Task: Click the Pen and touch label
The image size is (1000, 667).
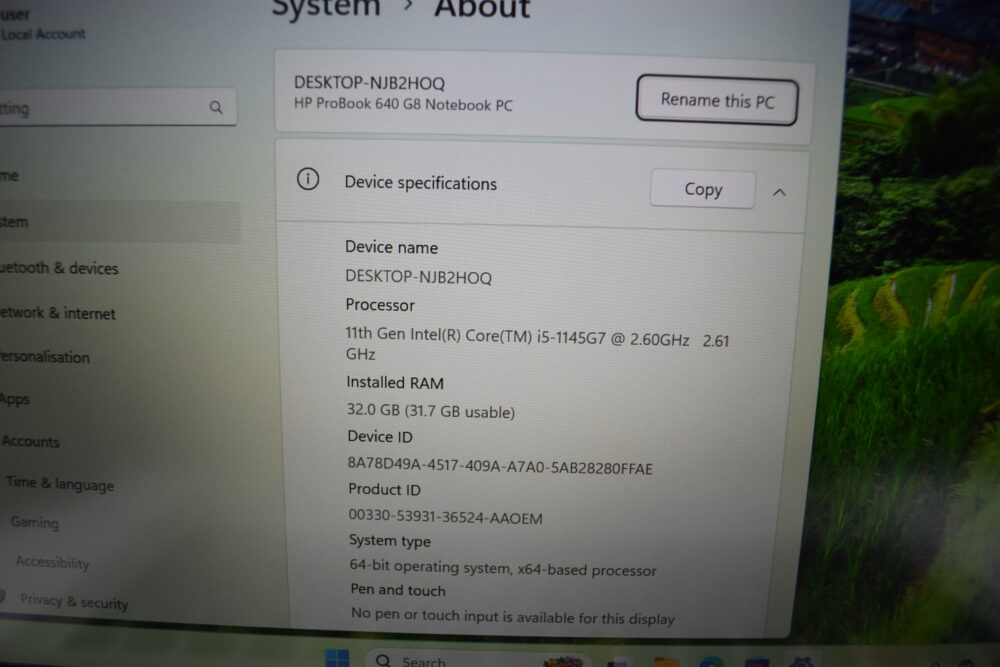Action: click(398, 590)
